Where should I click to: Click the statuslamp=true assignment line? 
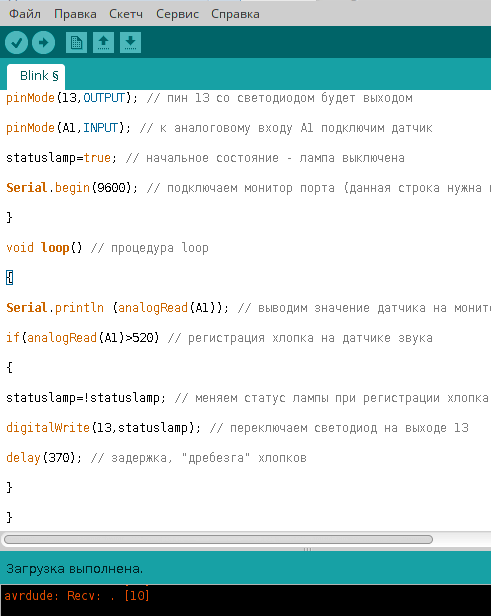click(x=61, y=158)
